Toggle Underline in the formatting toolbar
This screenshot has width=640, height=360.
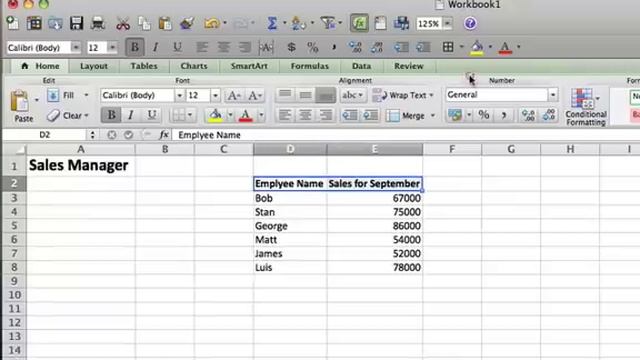click(177, 47)
